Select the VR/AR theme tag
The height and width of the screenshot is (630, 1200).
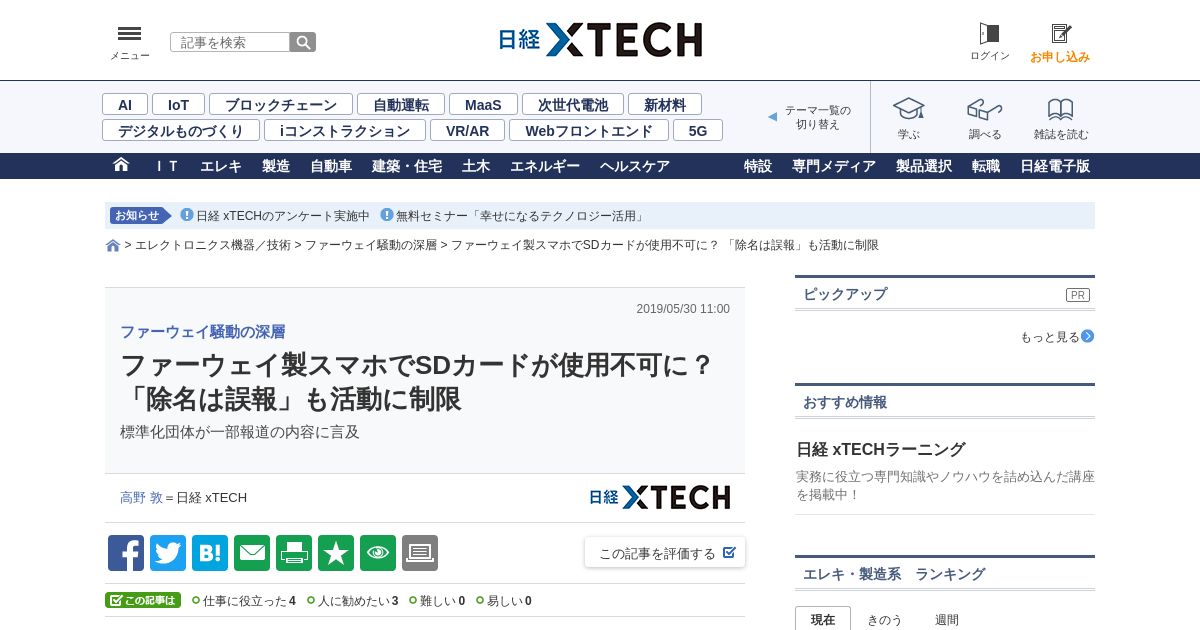[x=467, y=130]
